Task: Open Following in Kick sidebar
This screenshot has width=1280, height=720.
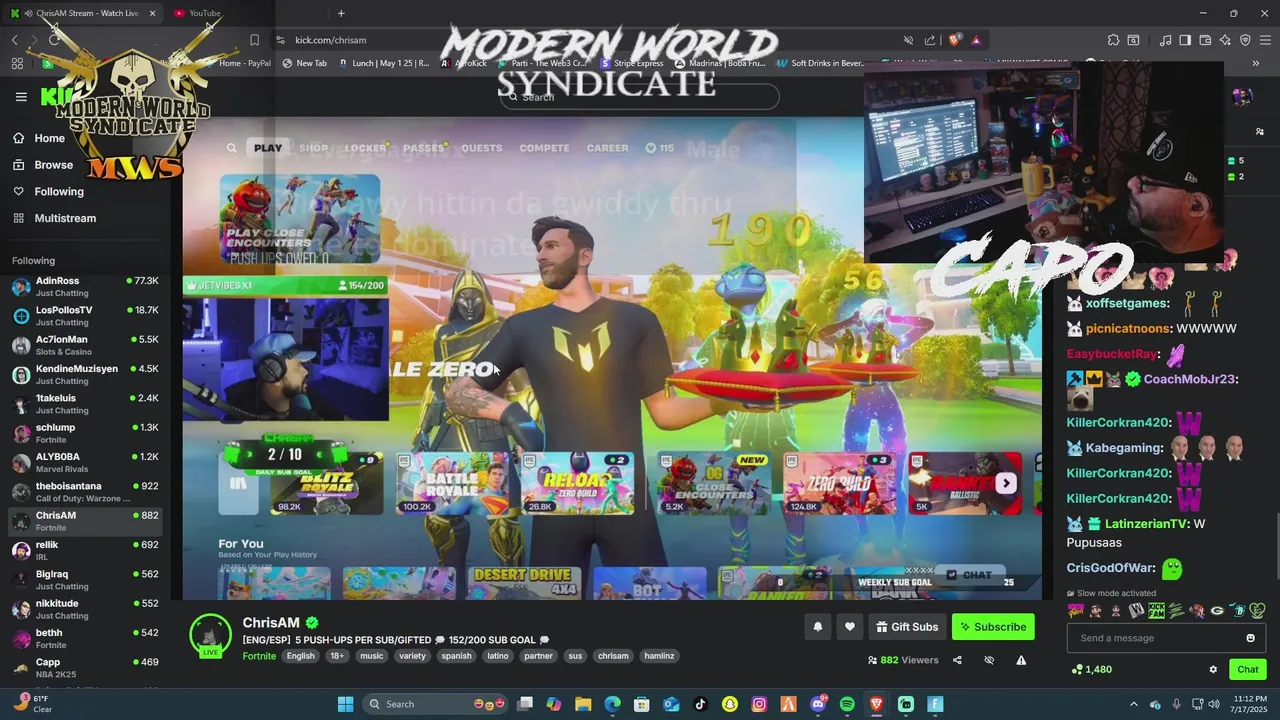Action: 59,191
